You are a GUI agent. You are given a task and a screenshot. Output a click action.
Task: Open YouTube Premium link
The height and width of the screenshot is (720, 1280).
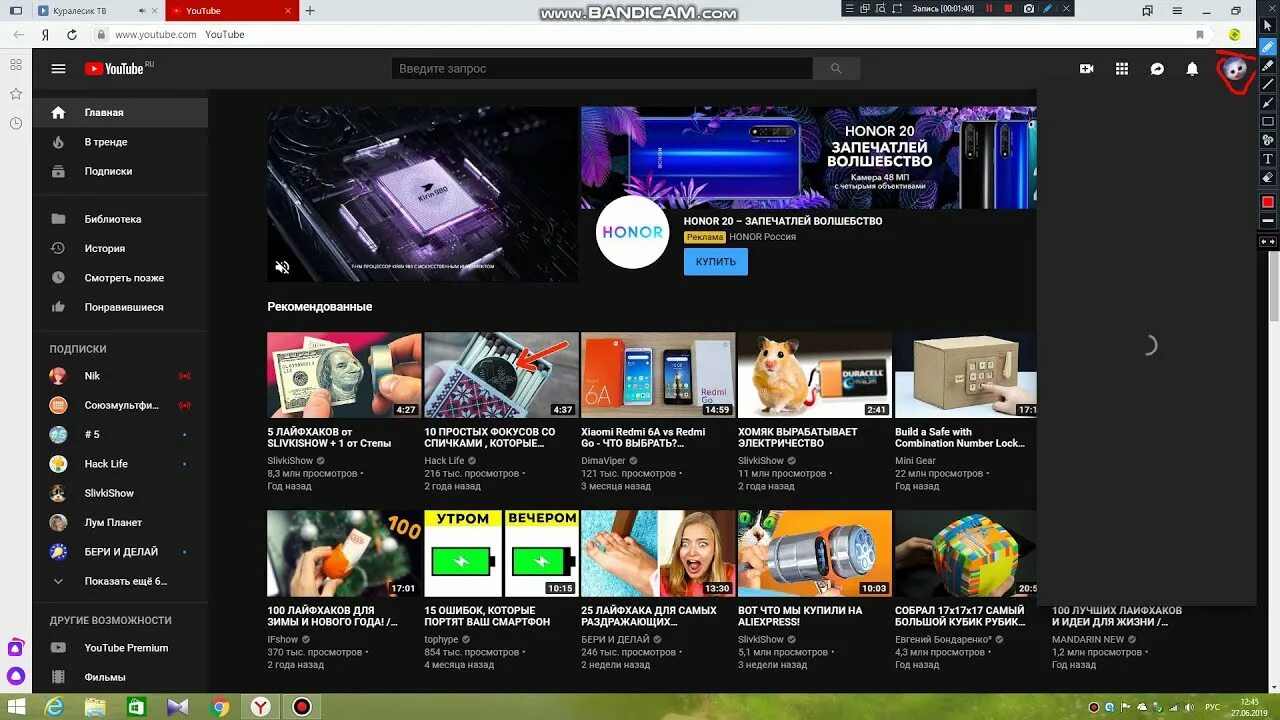click(x=120, y=648)
